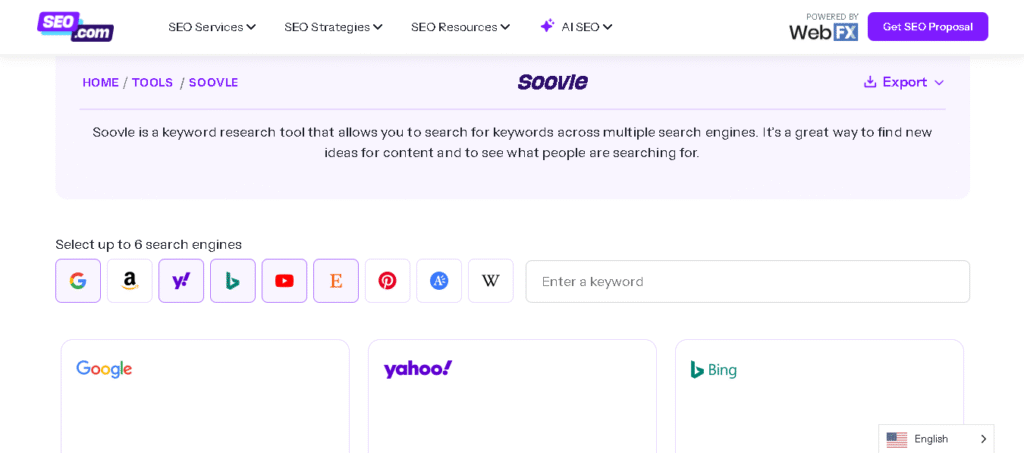1024x453 pixels.
Task: Click the WebFX logo
Action: click(823, 31)
